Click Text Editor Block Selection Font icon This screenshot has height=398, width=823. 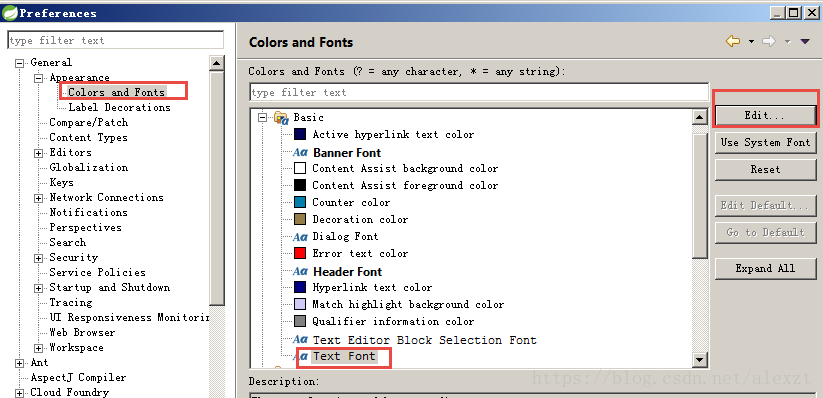point(300,340)
